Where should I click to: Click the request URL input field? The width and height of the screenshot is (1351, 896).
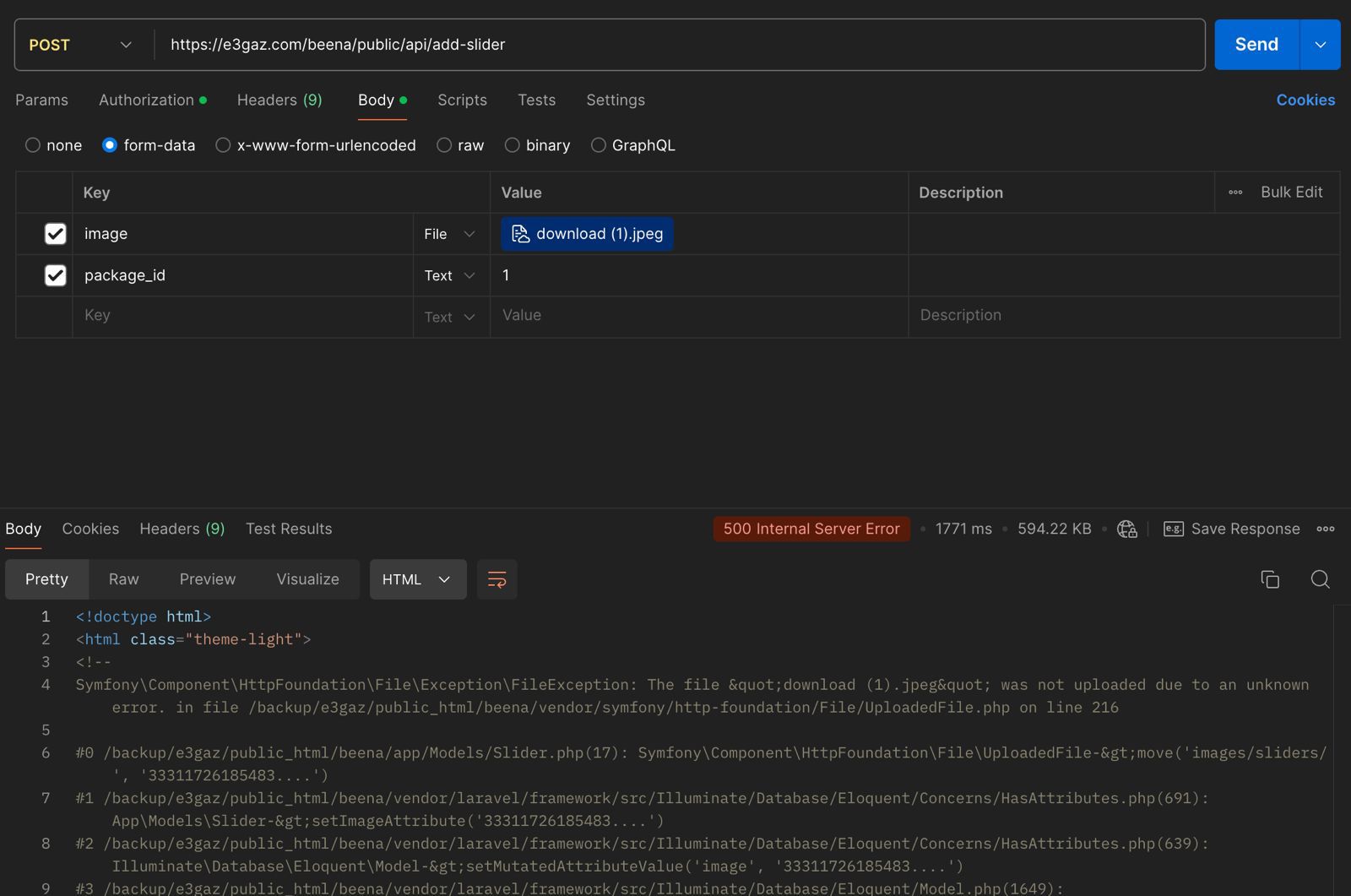coord(675,45)
